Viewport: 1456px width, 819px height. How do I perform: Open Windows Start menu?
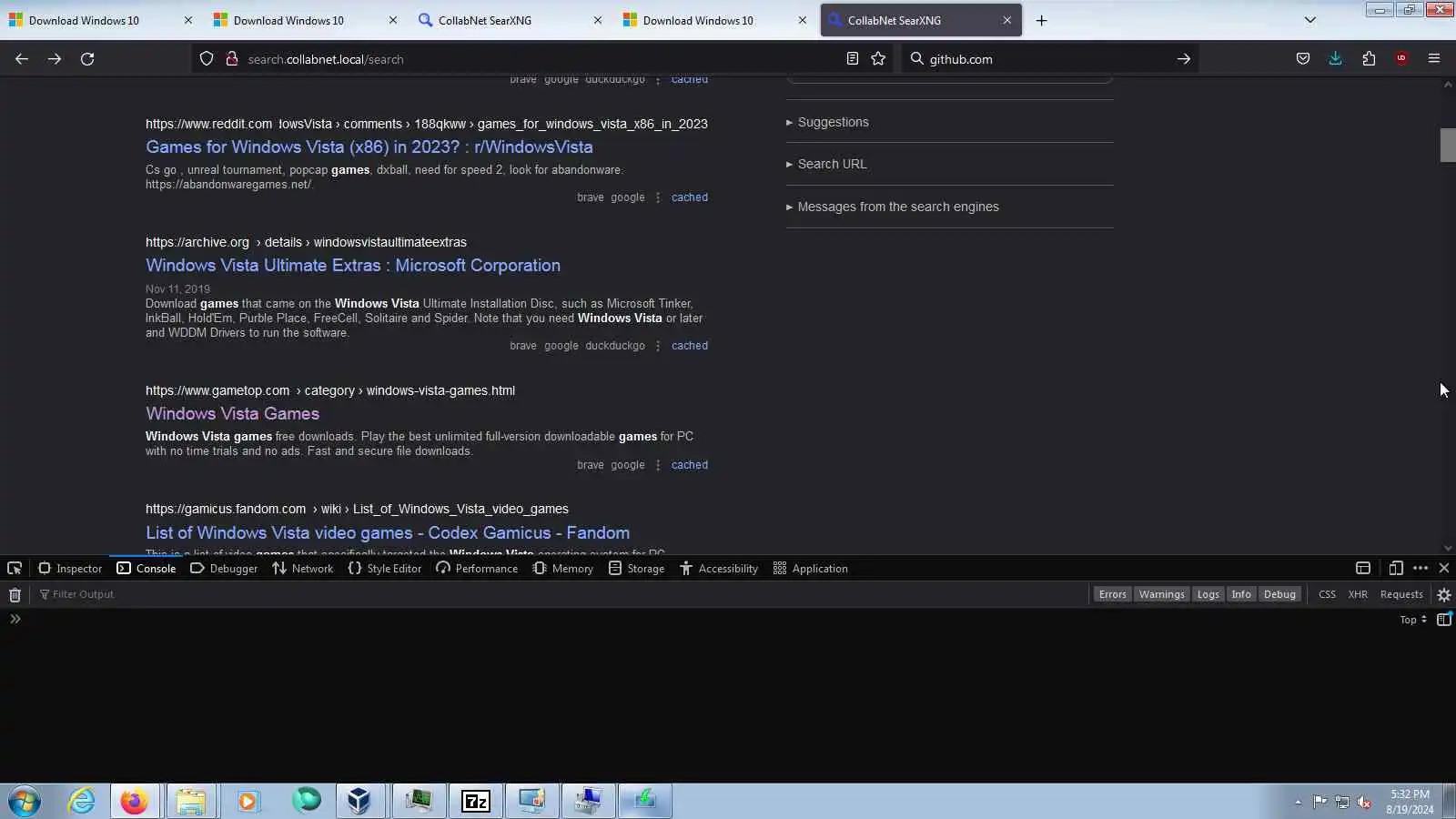25,801
